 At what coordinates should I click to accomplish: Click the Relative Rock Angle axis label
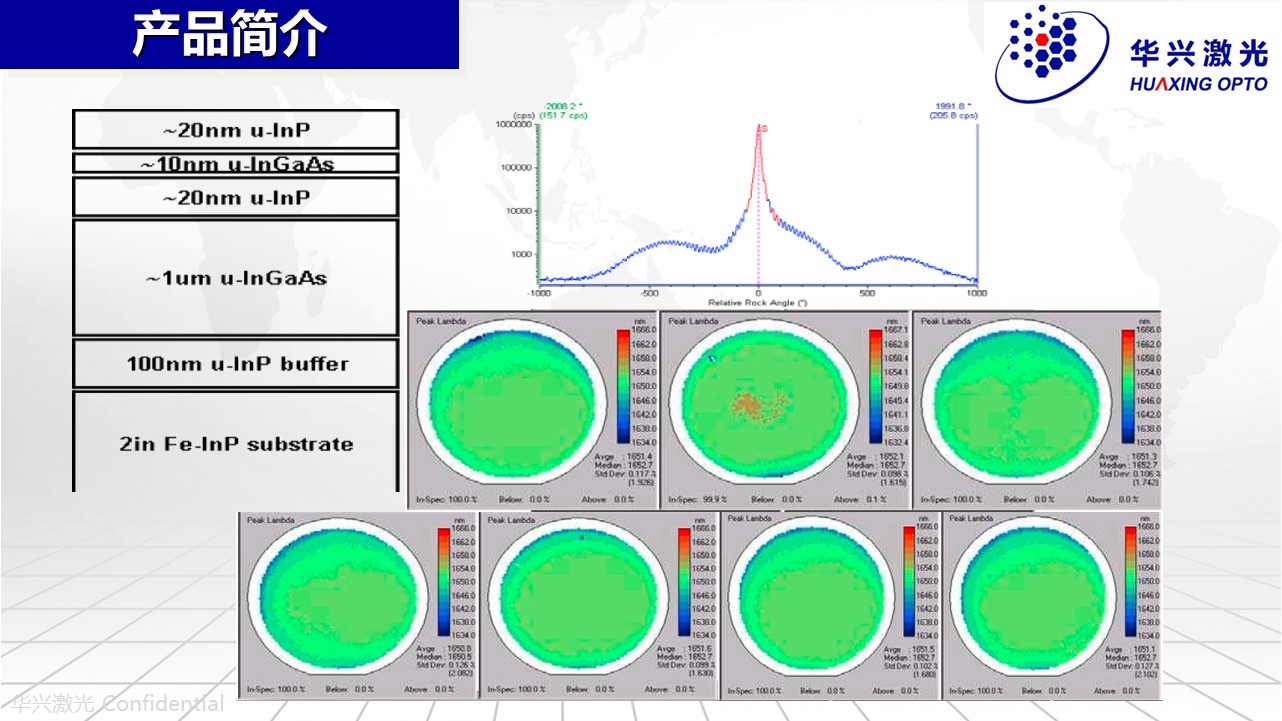pyautogui.click(x=758, y=301)
